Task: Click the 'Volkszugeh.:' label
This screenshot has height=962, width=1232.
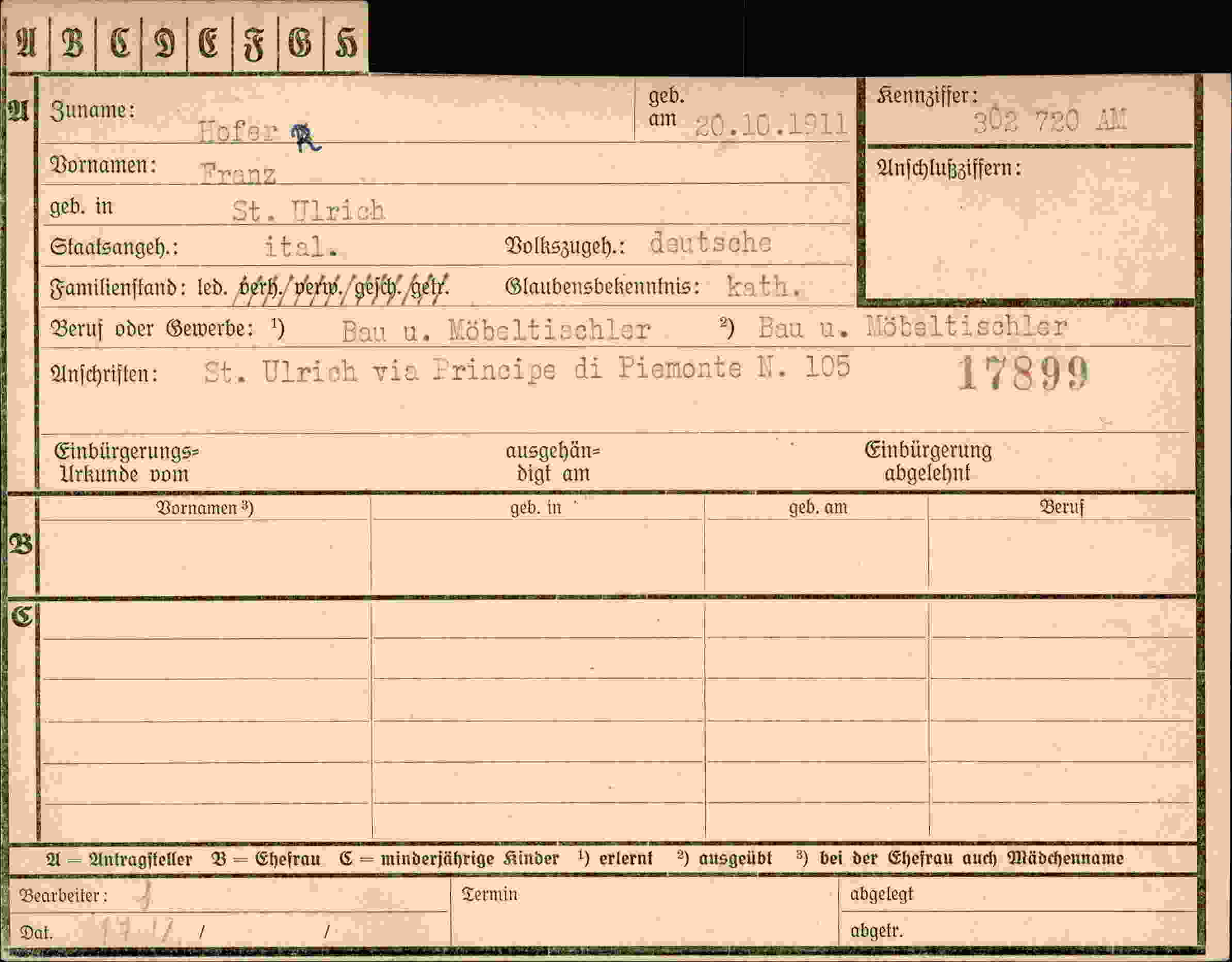Action: tap(565, 246)
